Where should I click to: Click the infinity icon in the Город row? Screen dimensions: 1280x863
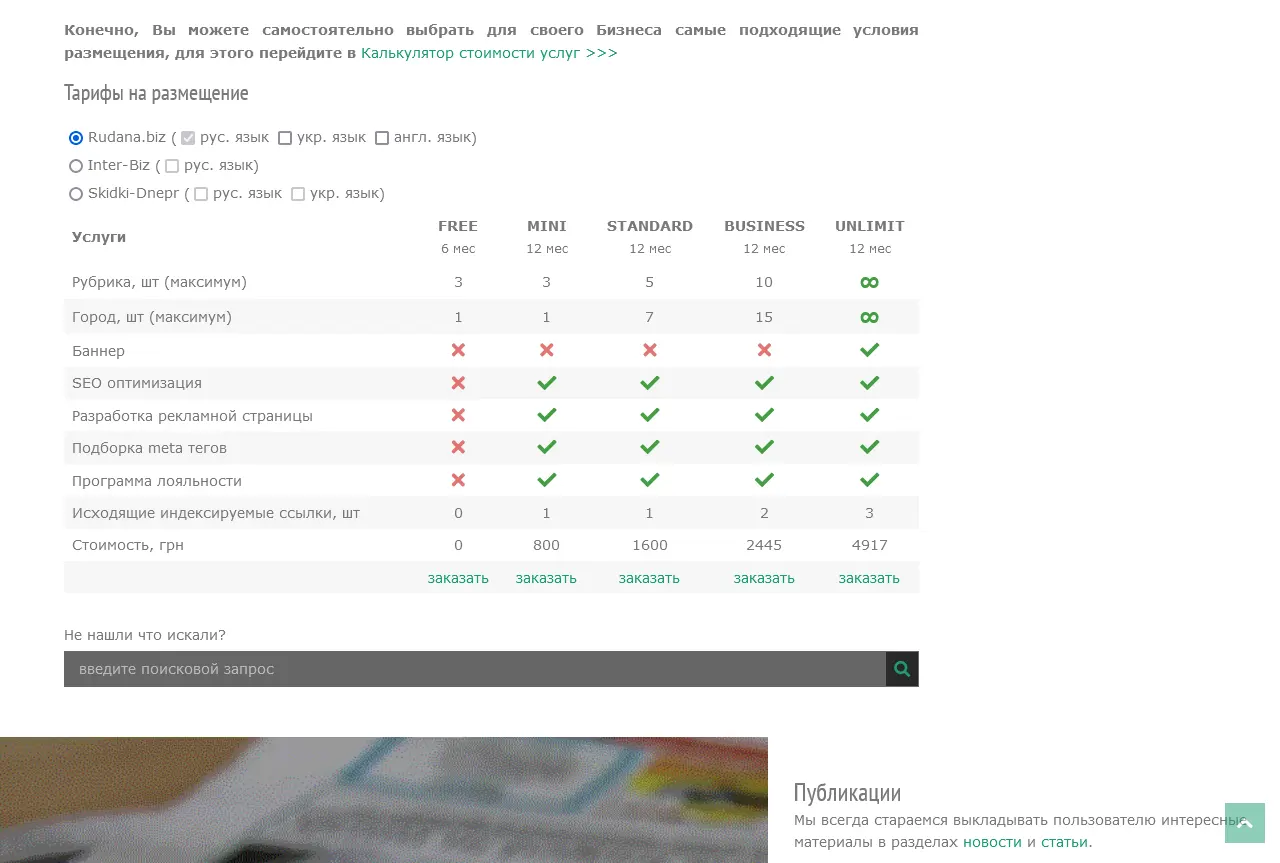click(869, 318)
